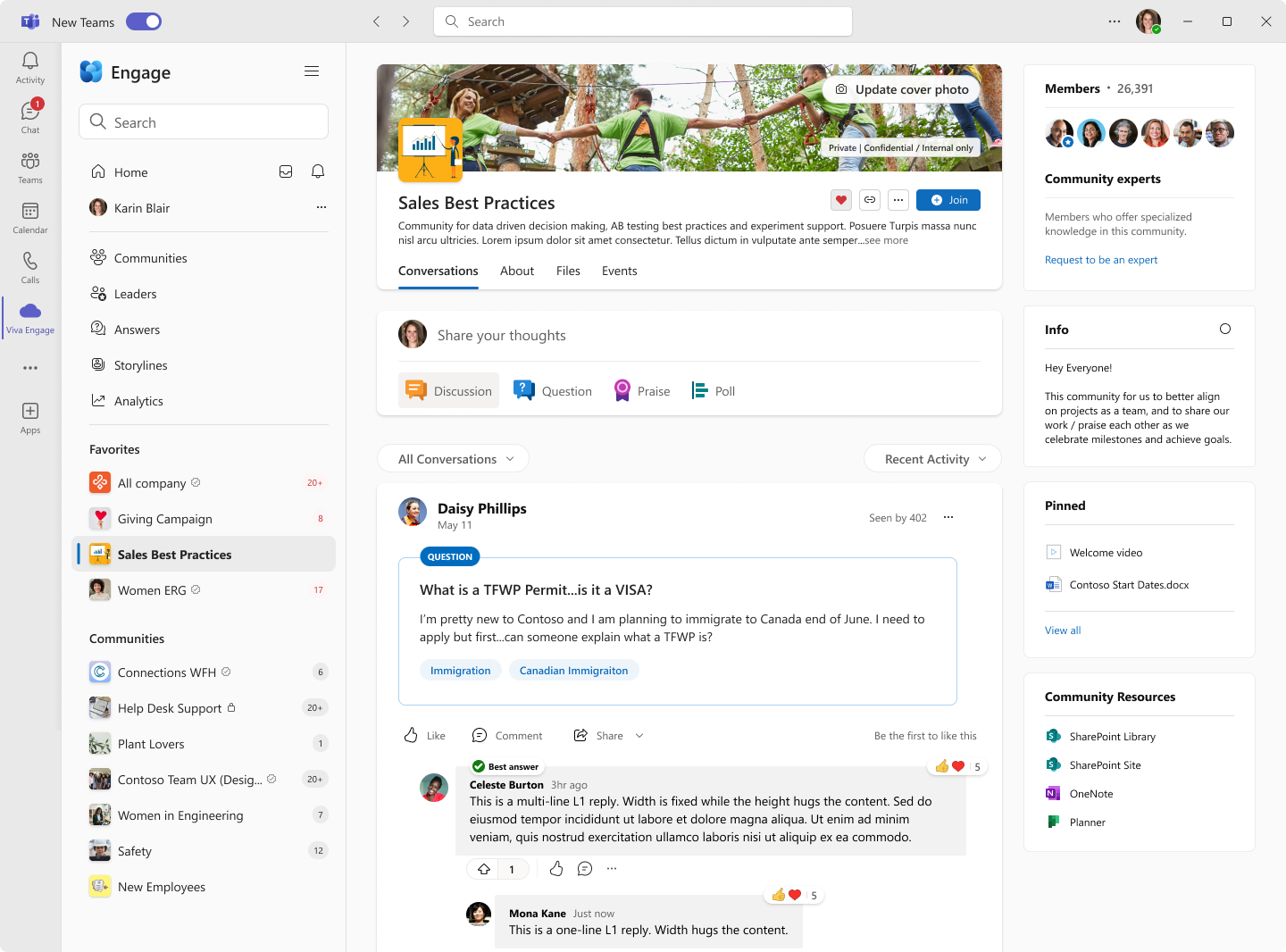Collapse the Engage hamburger menu
Viewport: 1286px width, 952px height.
tap(312, 71)
